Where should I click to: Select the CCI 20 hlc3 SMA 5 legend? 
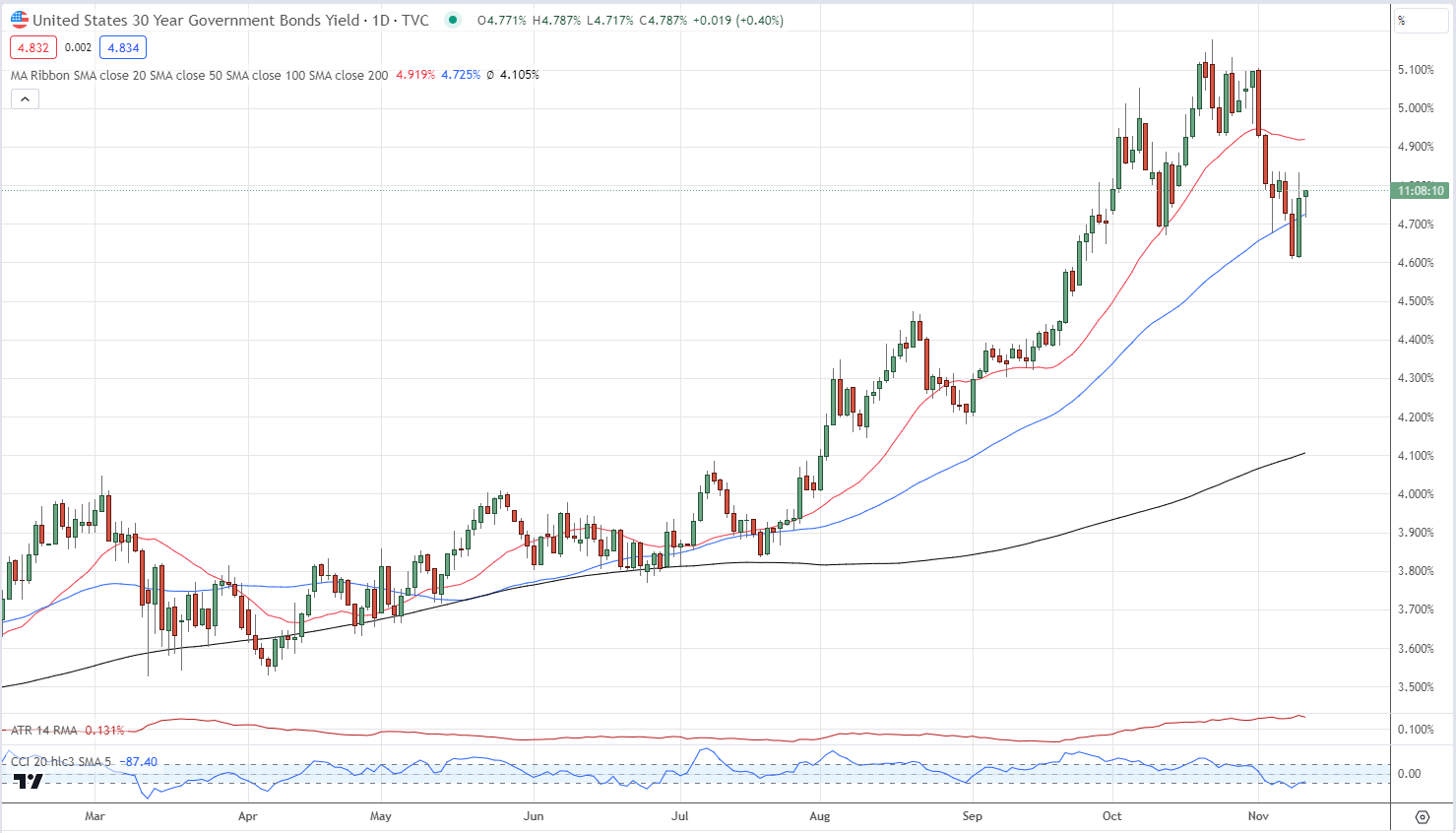tap(61, 762)
